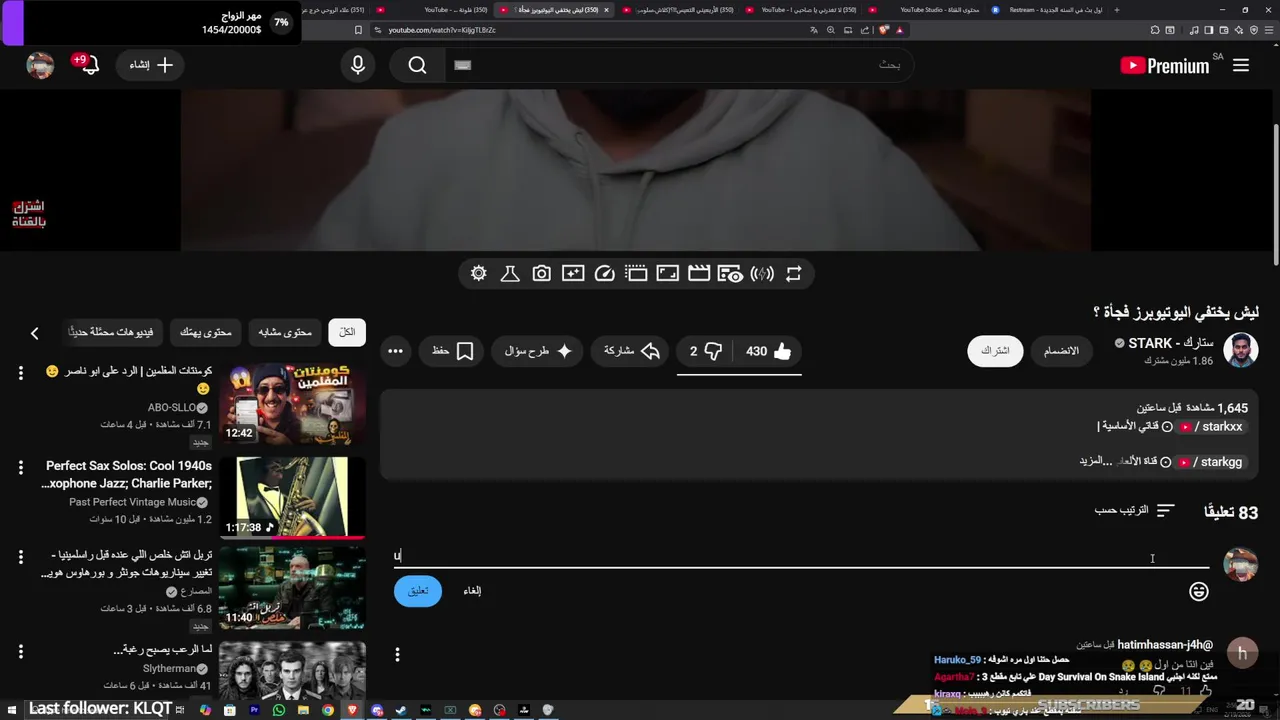Click the dotted-frame cinema mode icon
Screen dimensions: 1280x720
636,273
